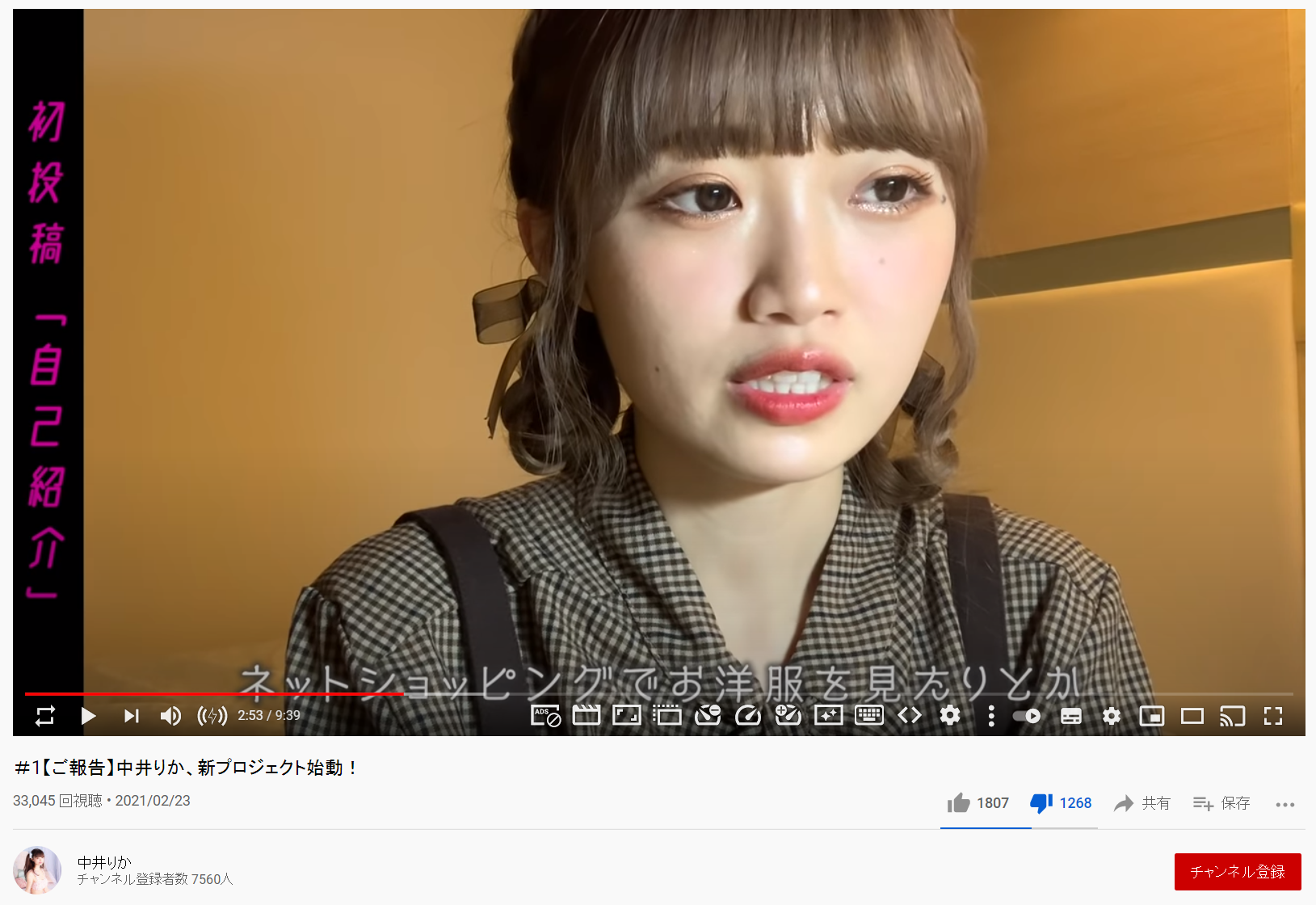Screen dimensions: 1316x905
Task: Click the angle brackets embed icon
Action: (x=910, y=715)
